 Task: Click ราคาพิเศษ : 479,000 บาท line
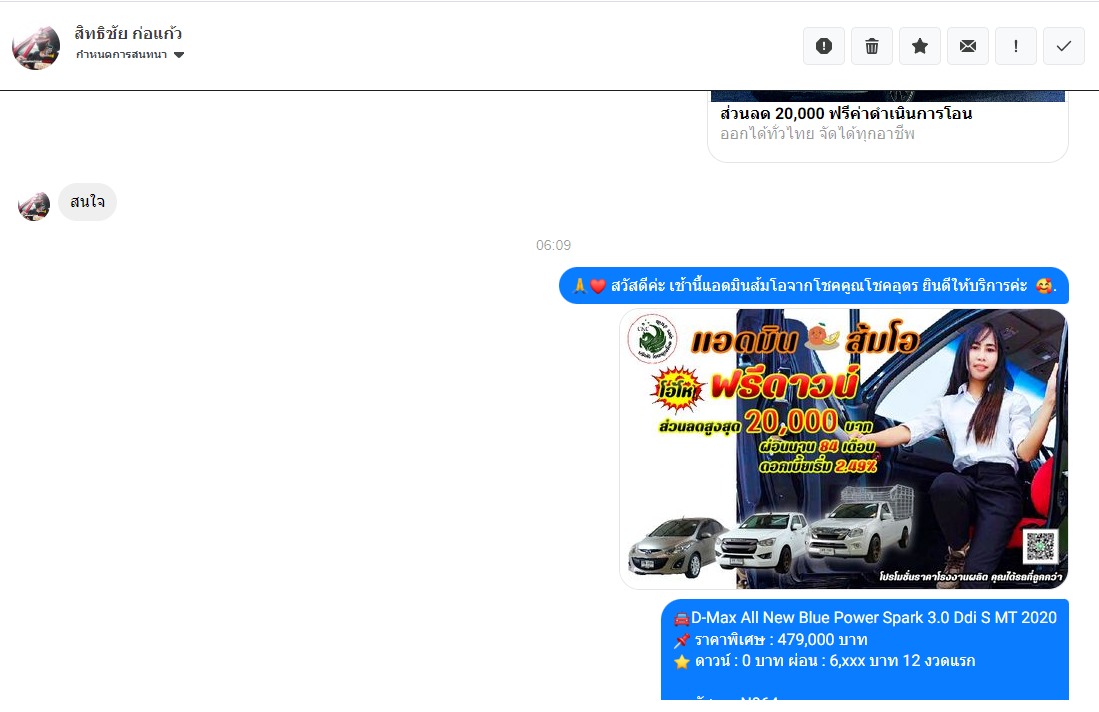point(771,639)
